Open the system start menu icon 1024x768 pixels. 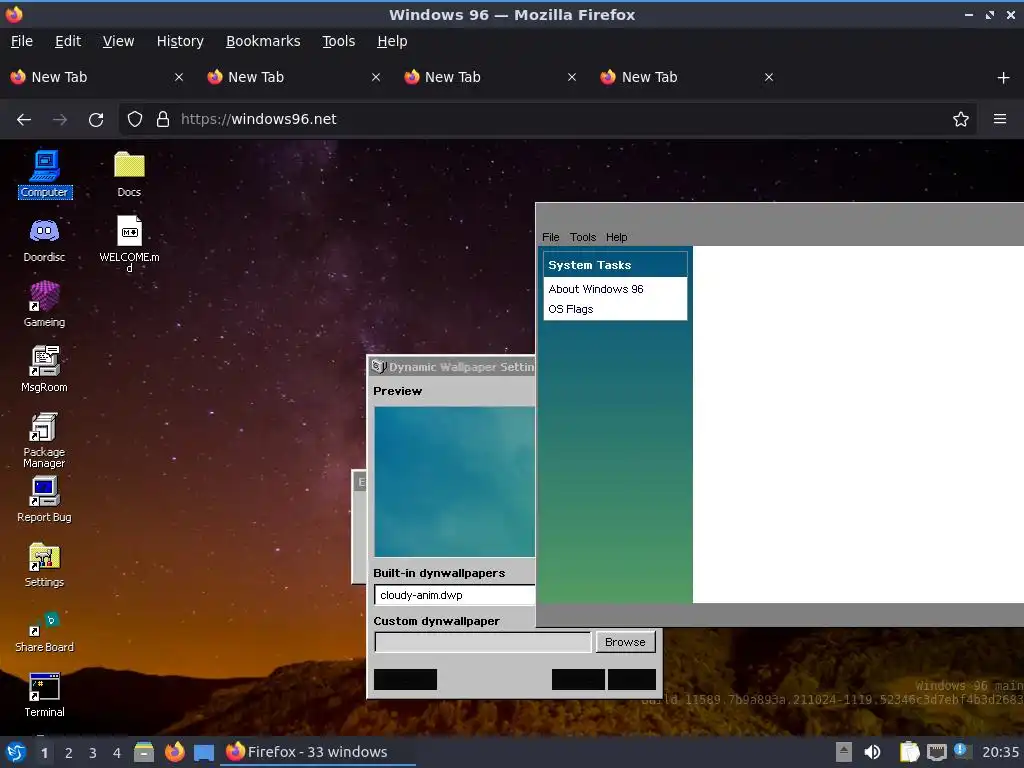click(16, 752)
